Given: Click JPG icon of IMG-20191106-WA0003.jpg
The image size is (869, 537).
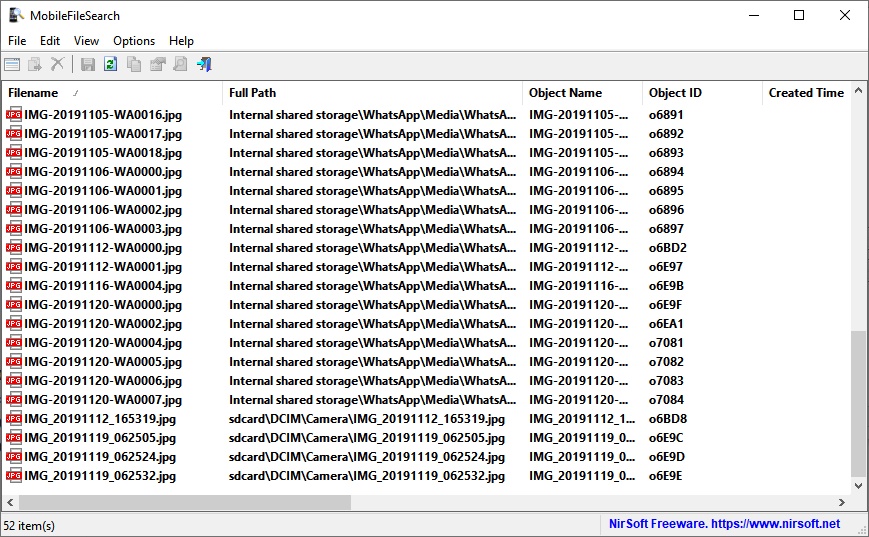Looking at the screenshot, I should (14, 229).
